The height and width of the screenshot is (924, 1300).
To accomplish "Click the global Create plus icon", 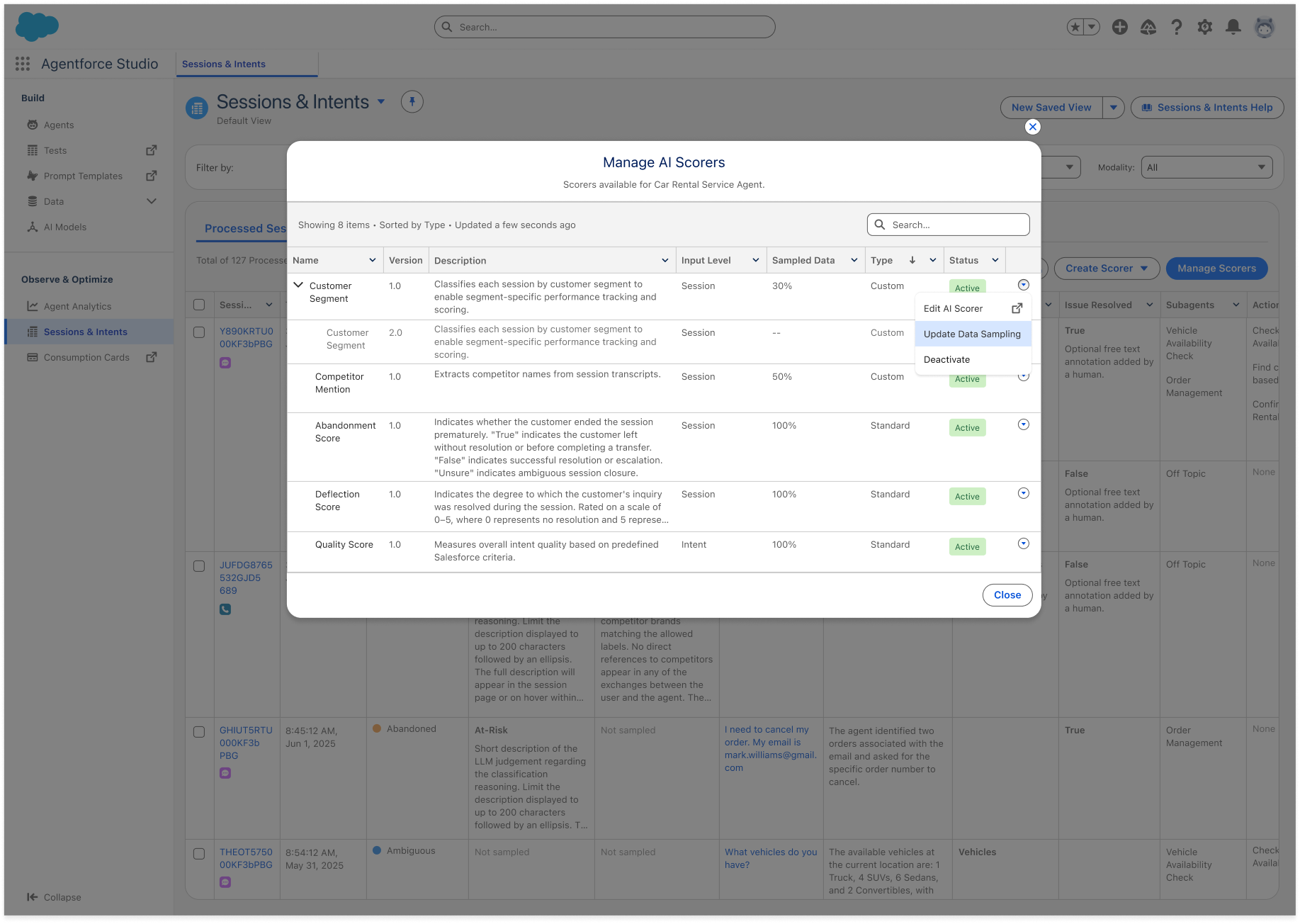I will tap(1120, 27).
